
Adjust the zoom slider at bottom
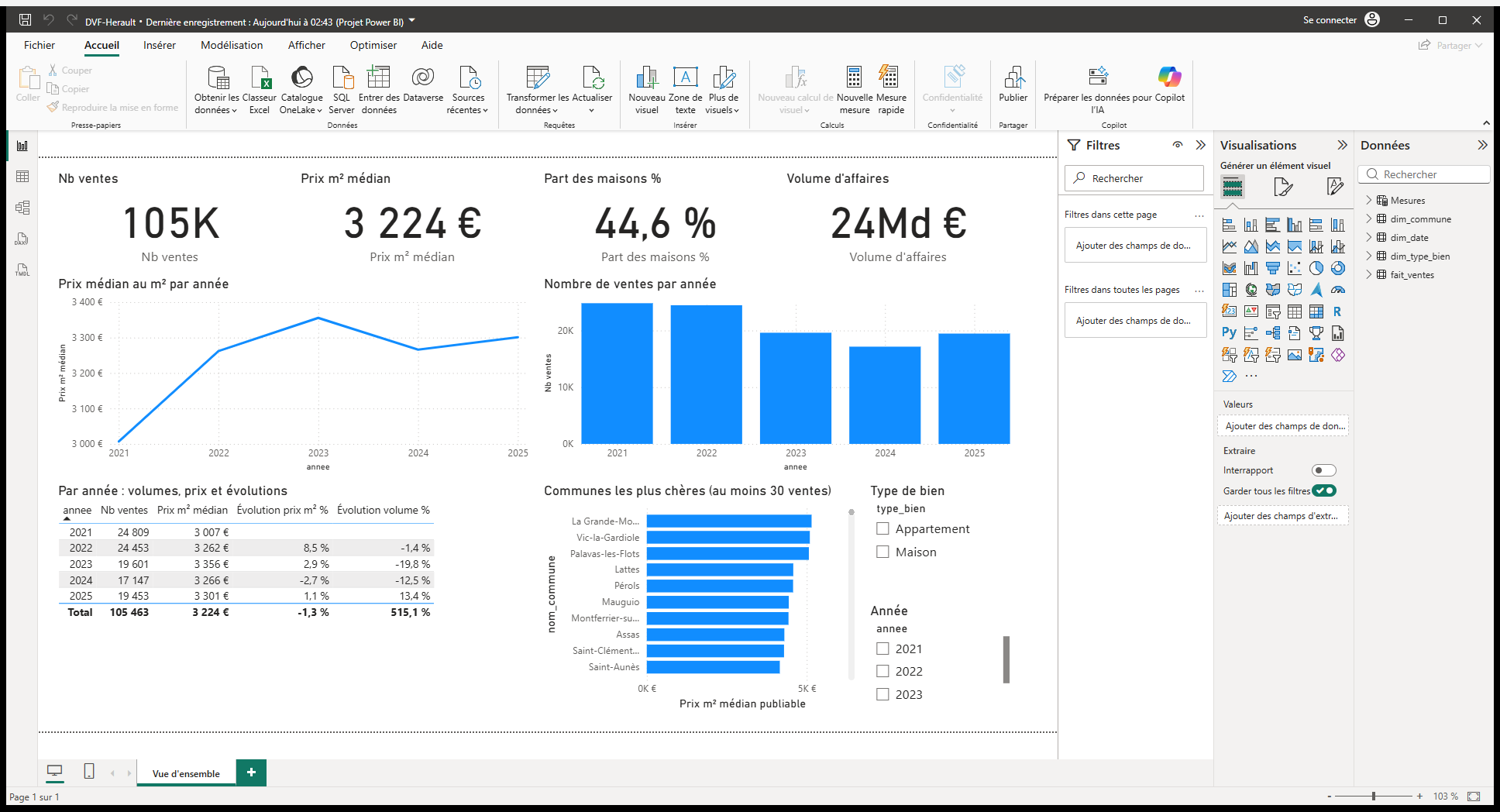[1374, 796]
